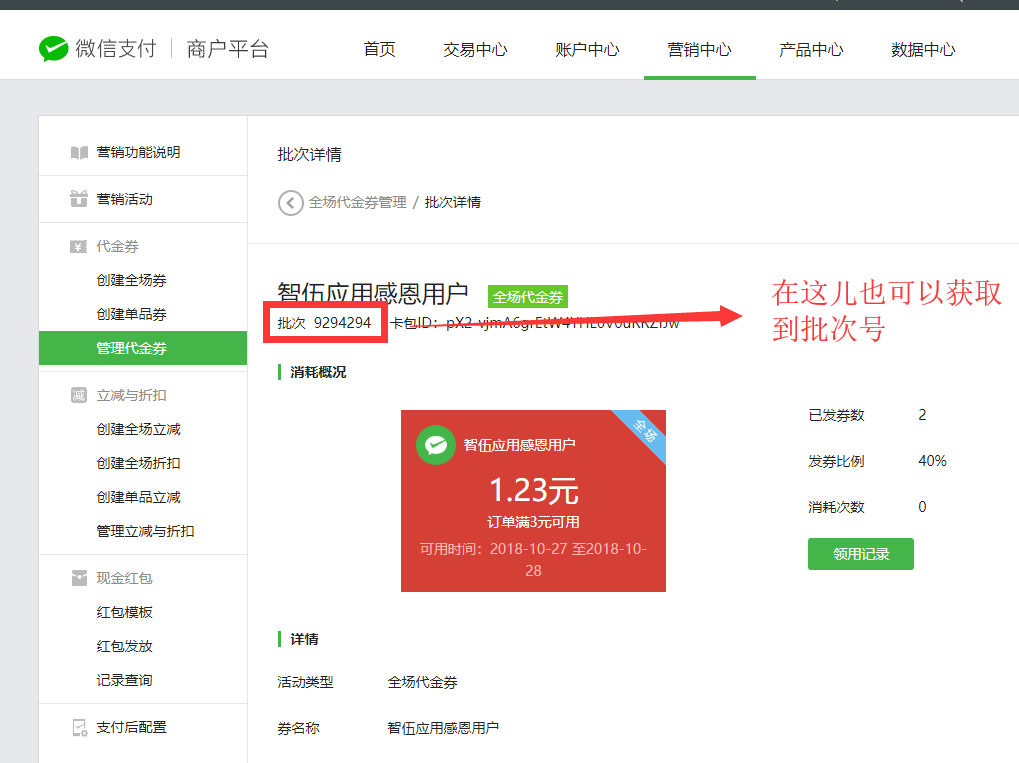
Task: Choose 创建全场折扣 in the sidebar
Action: pyautogui.click(x=138, y=463)
